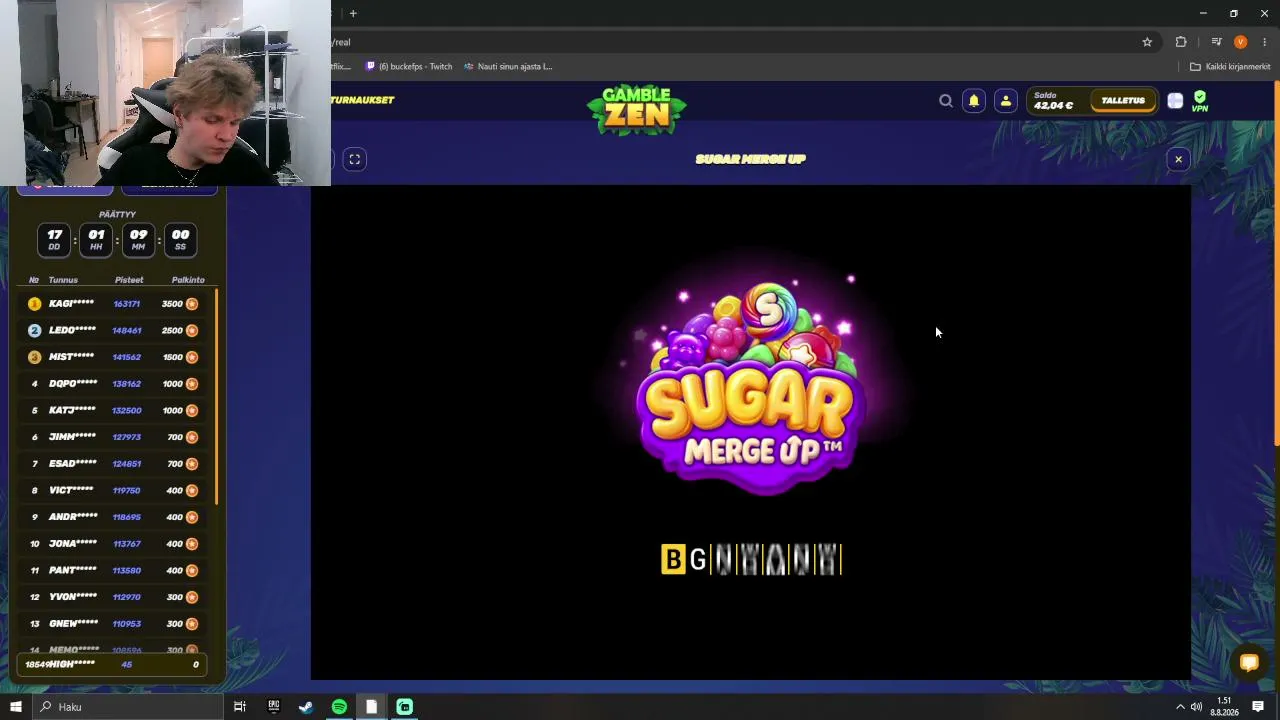
Task: Click the SUGAR MERGE UP game title
Action: pyautogui.click(x=750, y=159)
